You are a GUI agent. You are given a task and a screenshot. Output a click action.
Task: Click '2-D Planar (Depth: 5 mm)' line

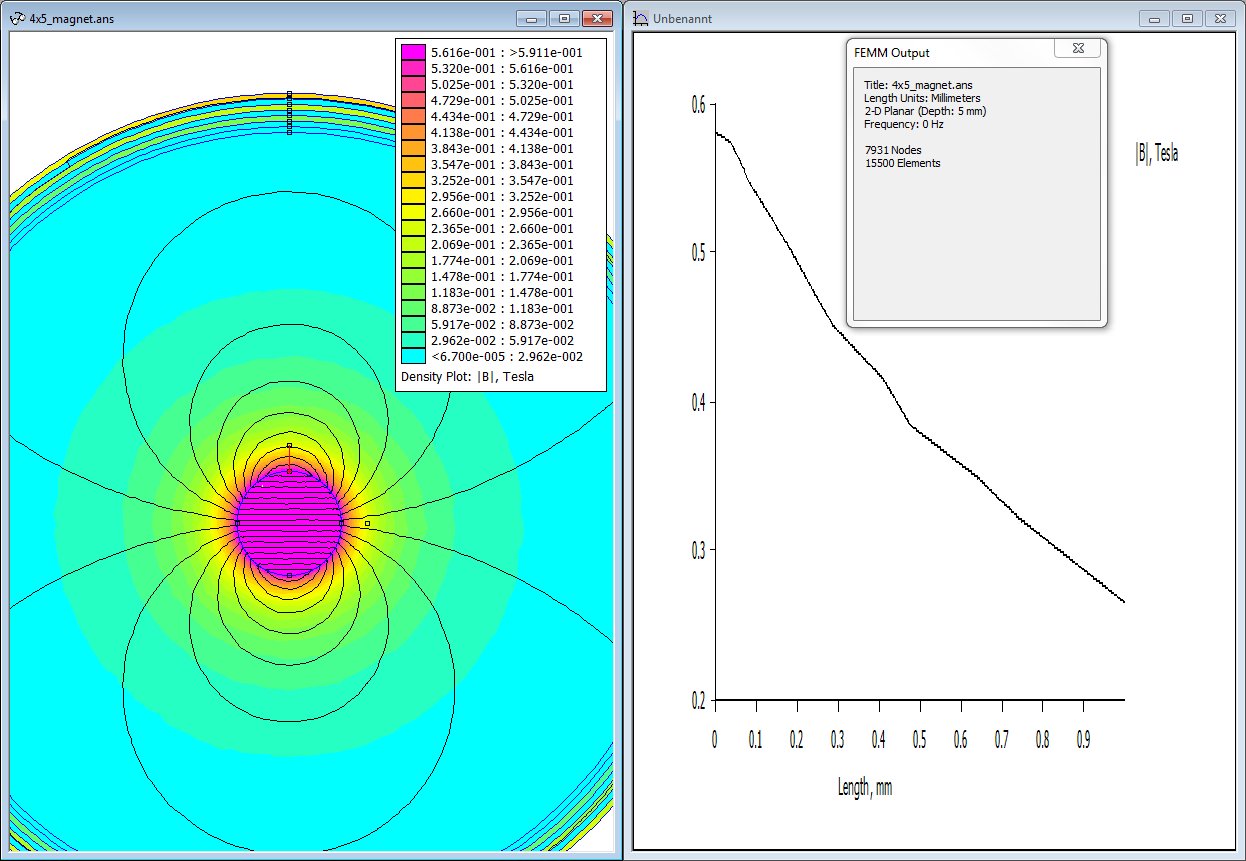925,111
